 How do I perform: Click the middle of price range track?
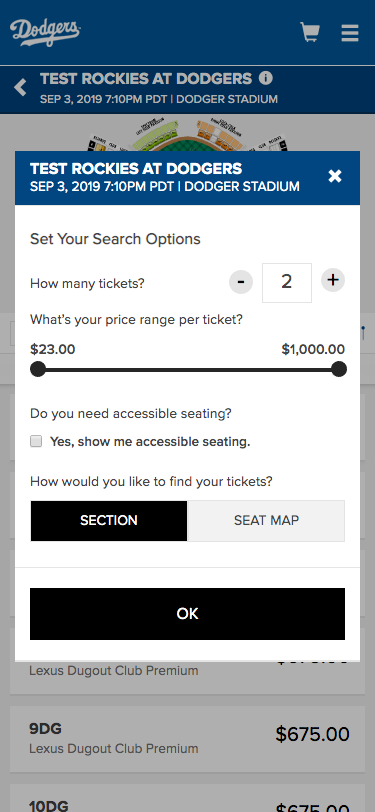(x=188, y=370)
